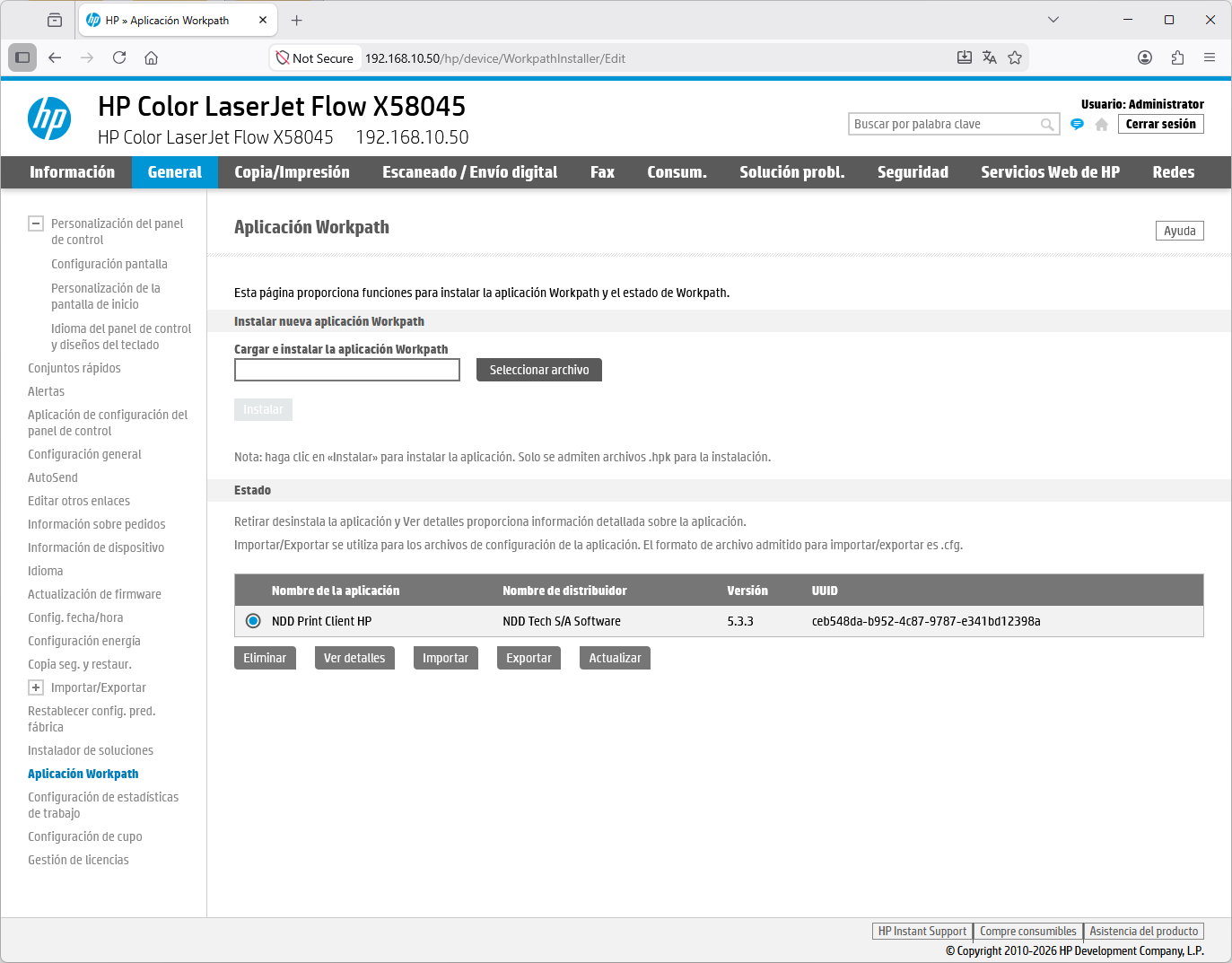Open Alertas in the sidebar
Viewport: 1232px width, 963px height.
point(47,391)
